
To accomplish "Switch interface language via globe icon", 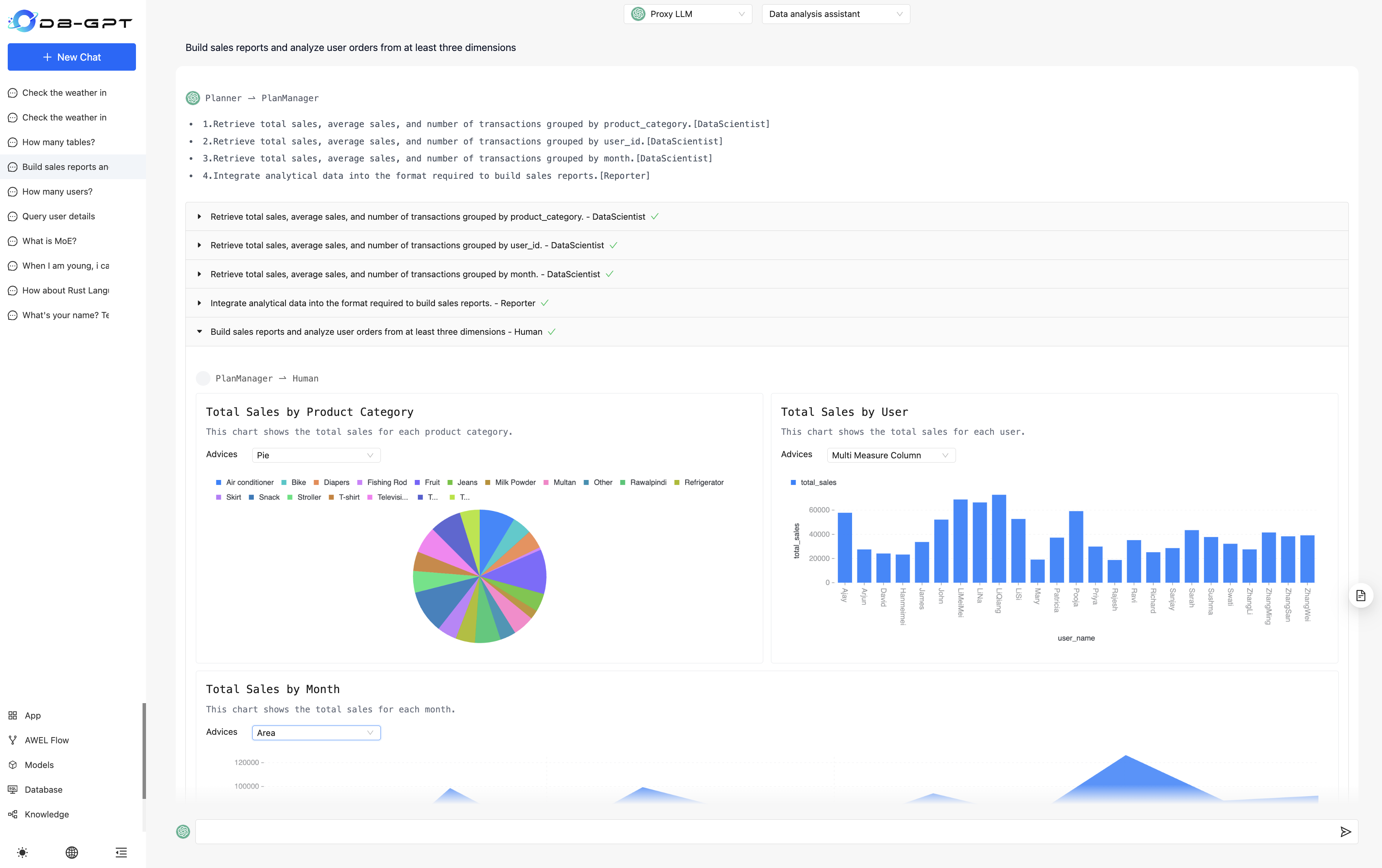I will tap(71, 853).
